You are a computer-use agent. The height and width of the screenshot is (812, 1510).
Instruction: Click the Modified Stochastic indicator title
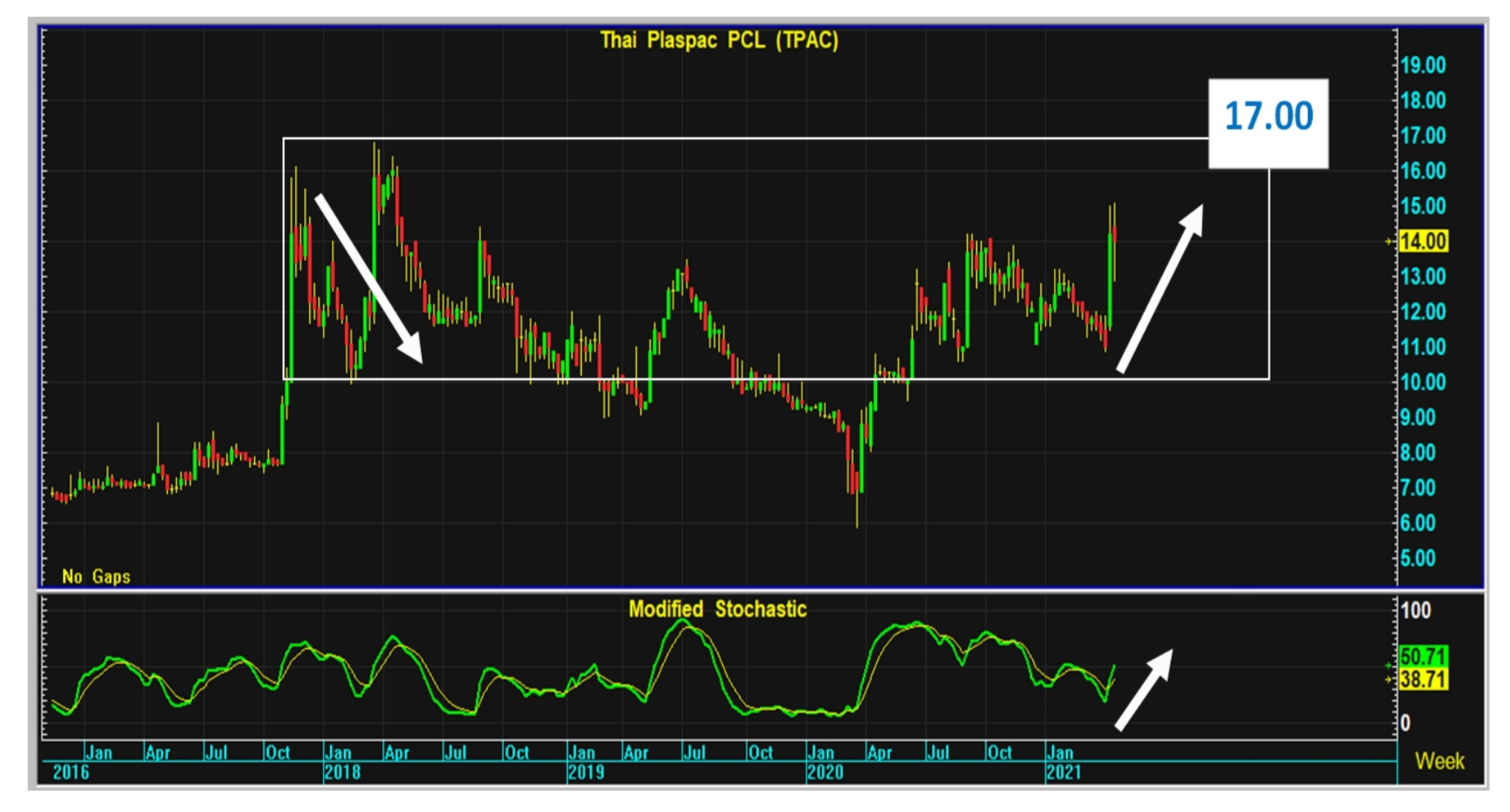tap(717, 609)
